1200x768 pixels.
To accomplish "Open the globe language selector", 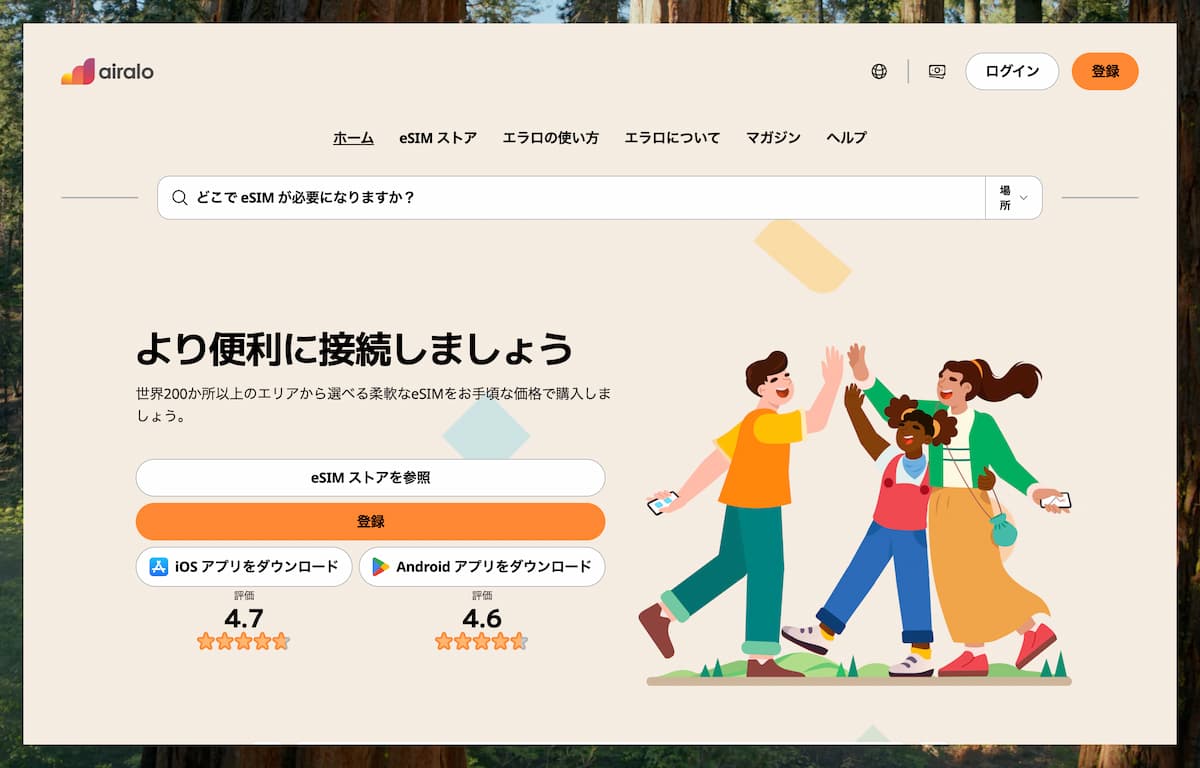I will pos(879,72).
